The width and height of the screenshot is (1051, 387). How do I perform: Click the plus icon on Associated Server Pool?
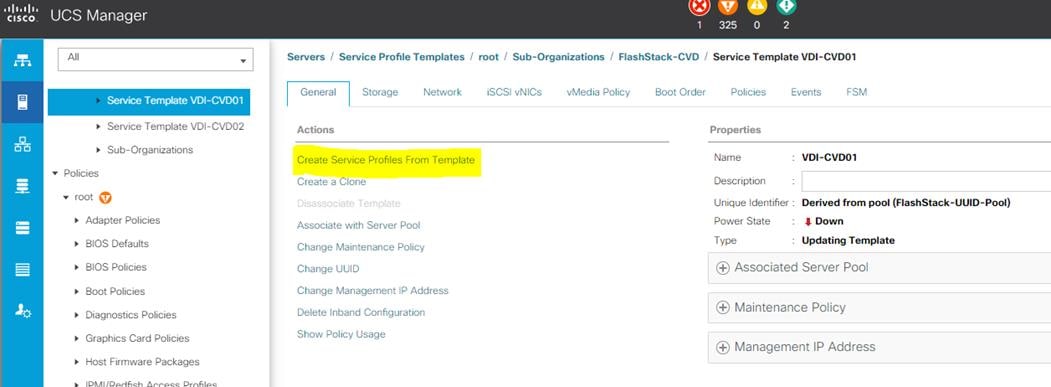point(723,268)
